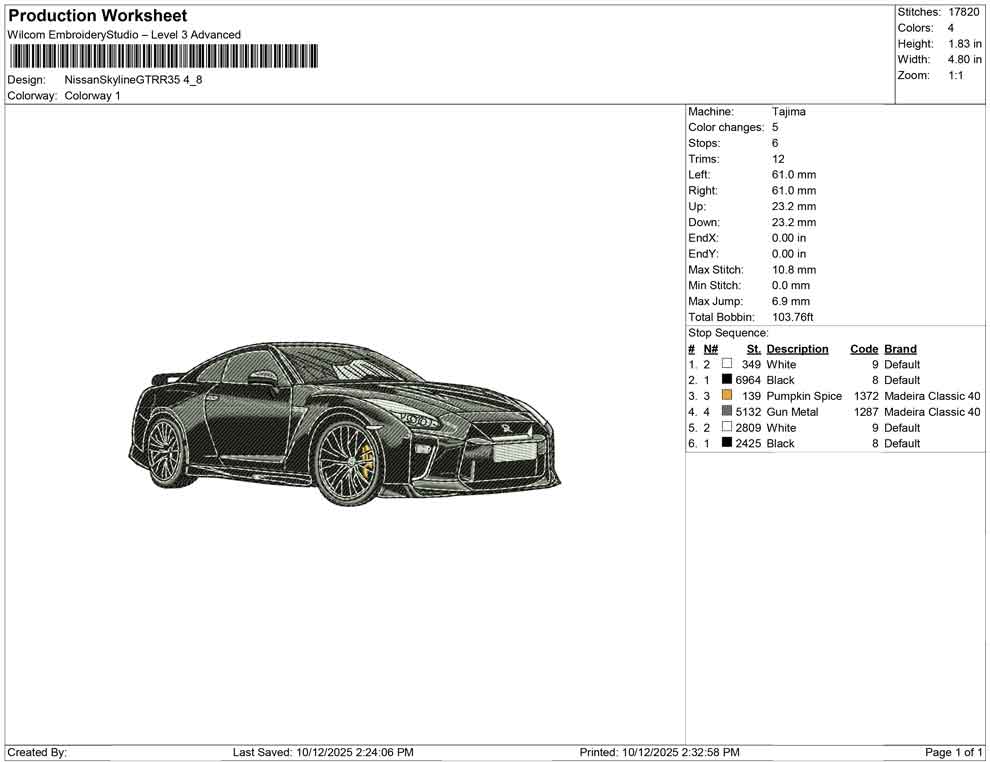Click the Tajima machine value

[x=788, y=112]
